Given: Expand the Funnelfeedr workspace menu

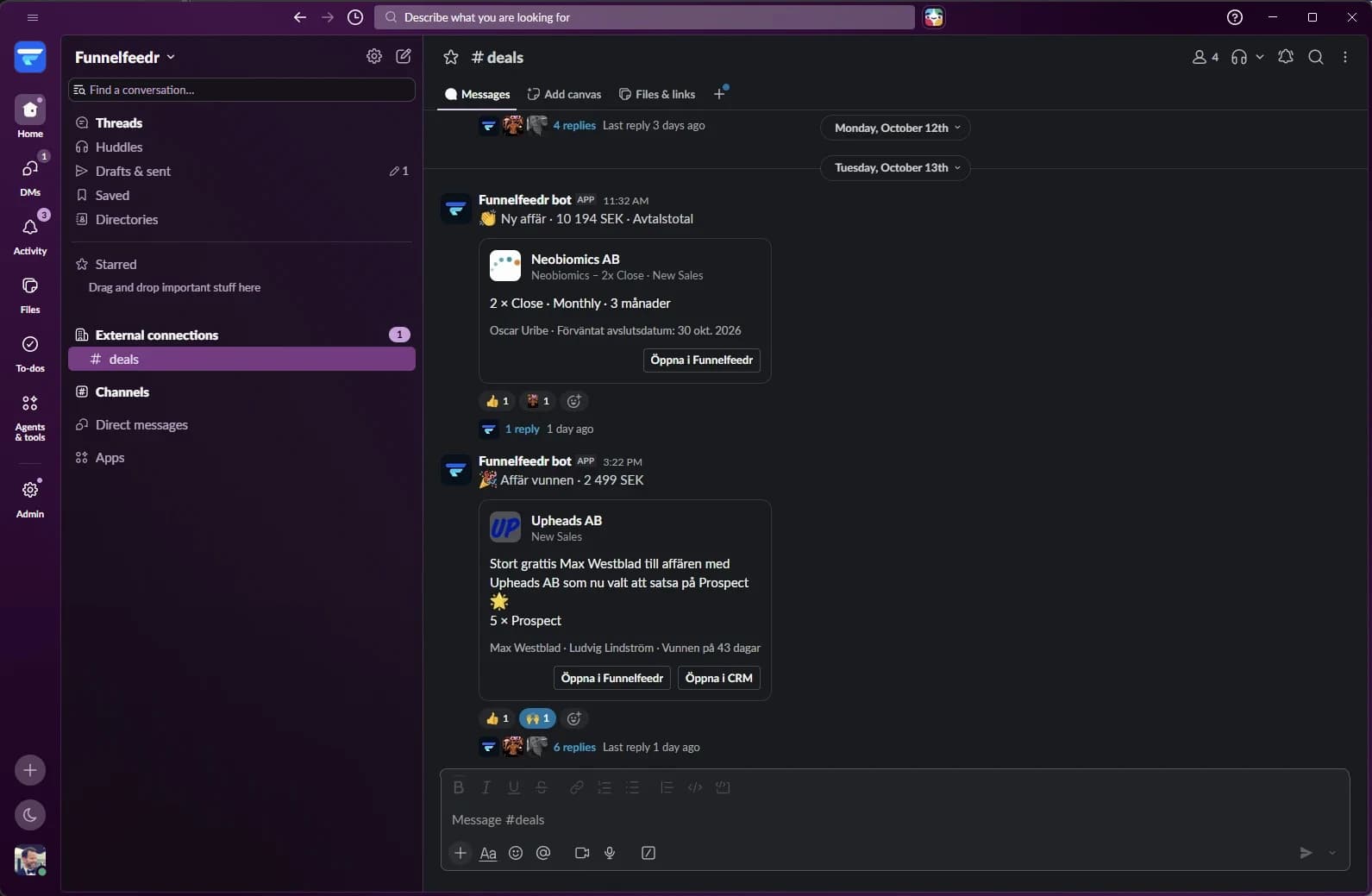Looking at the screenshot, I should coord(125,57).
